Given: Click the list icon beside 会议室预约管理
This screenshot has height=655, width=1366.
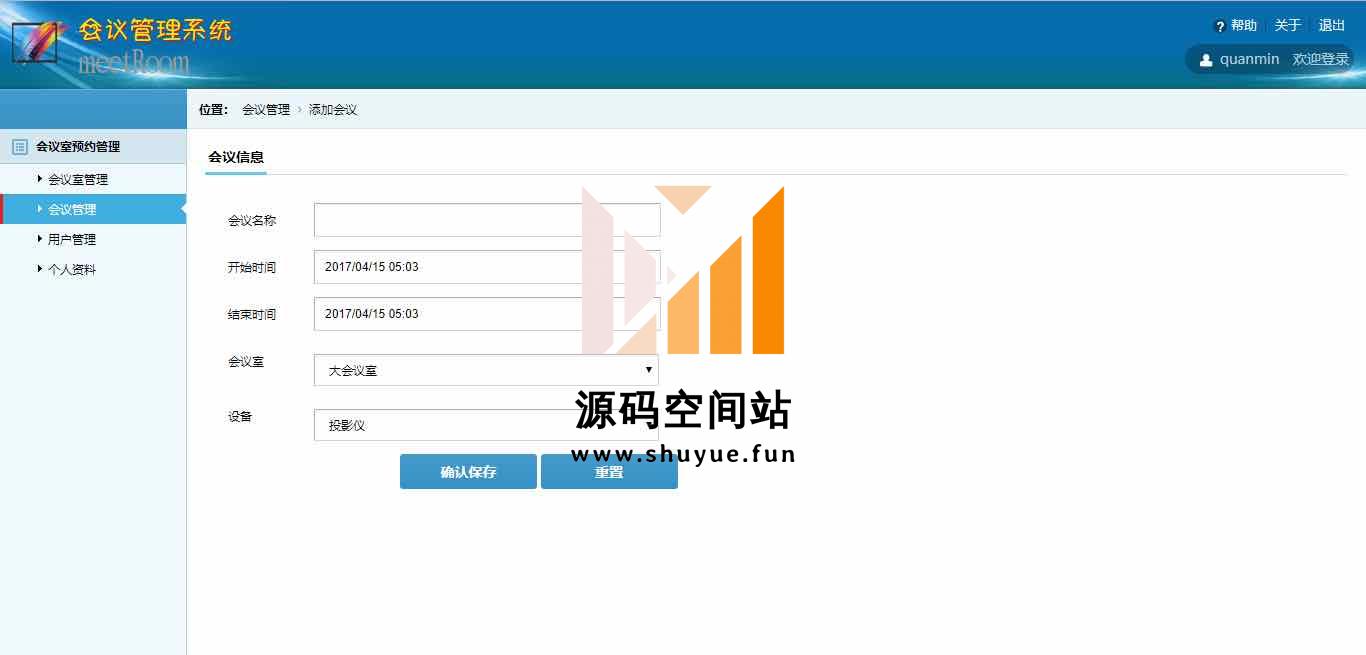Looking at the screenshot, I should tap(19, 147).
